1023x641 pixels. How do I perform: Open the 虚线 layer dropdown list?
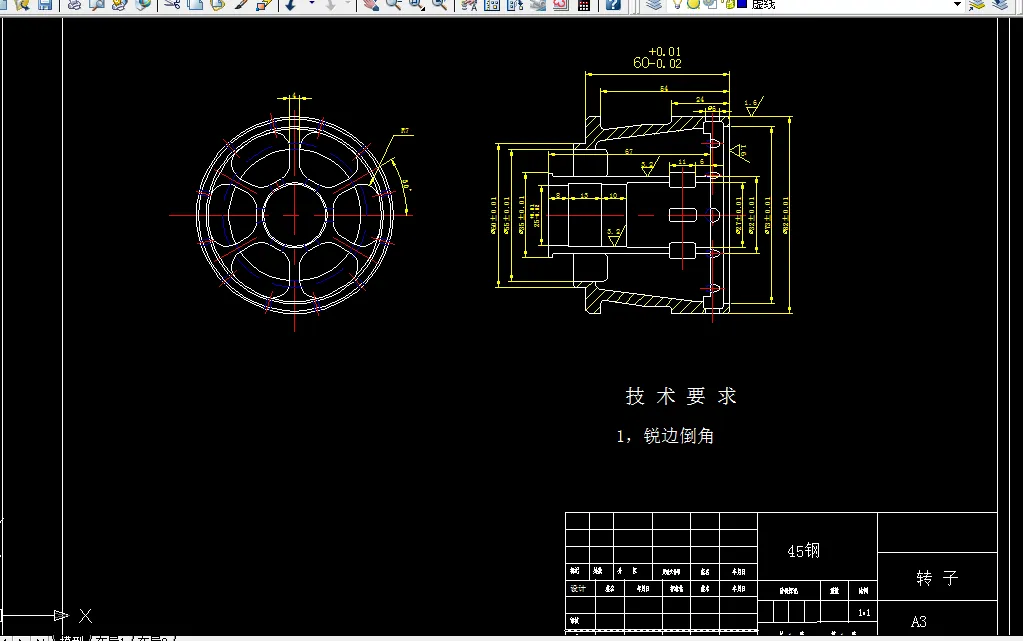[957, 4]
